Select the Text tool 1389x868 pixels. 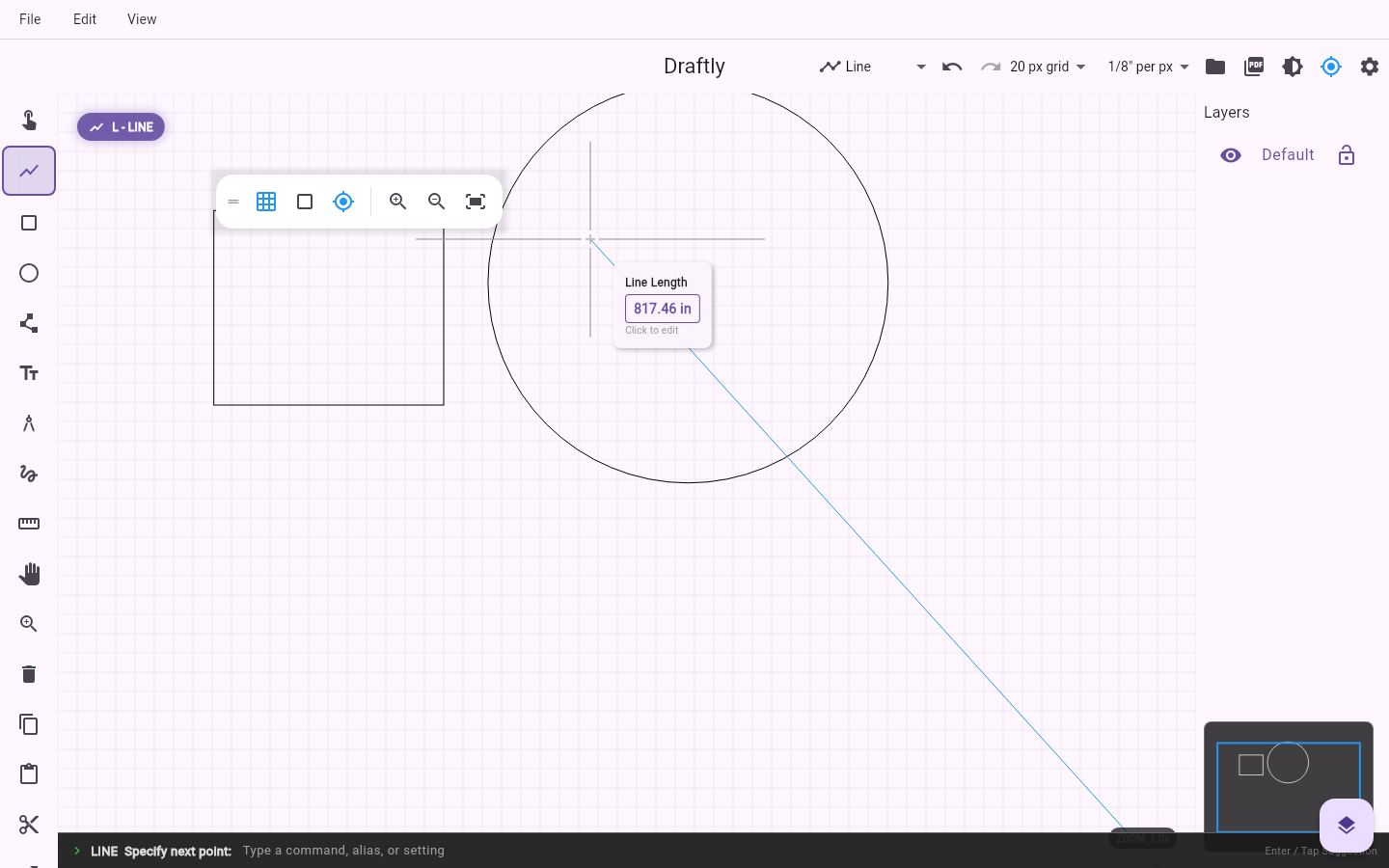coord(29,373)
